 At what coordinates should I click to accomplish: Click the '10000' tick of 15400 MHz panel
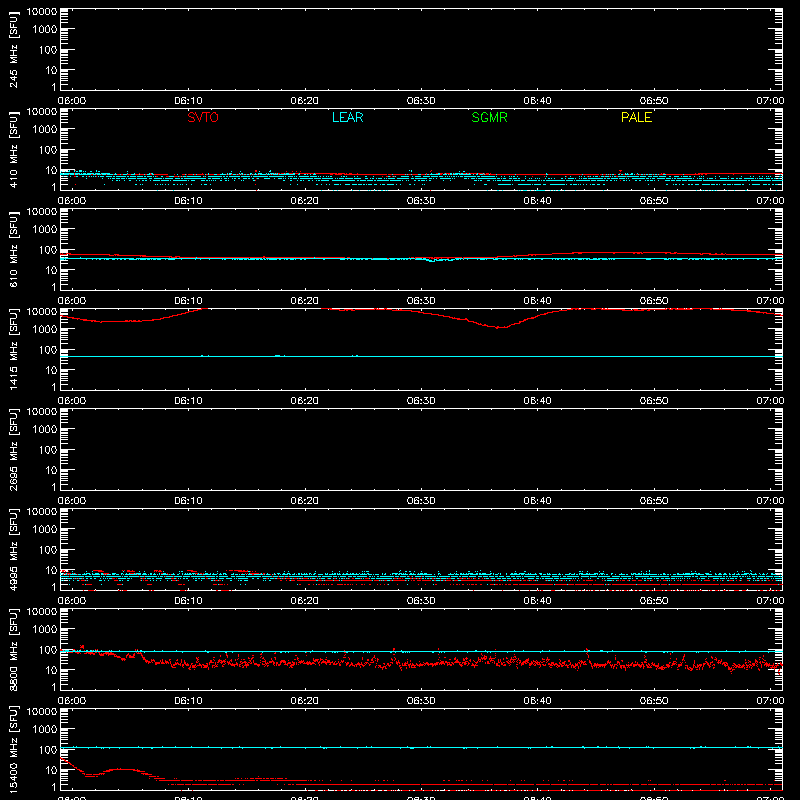(42, 712)
